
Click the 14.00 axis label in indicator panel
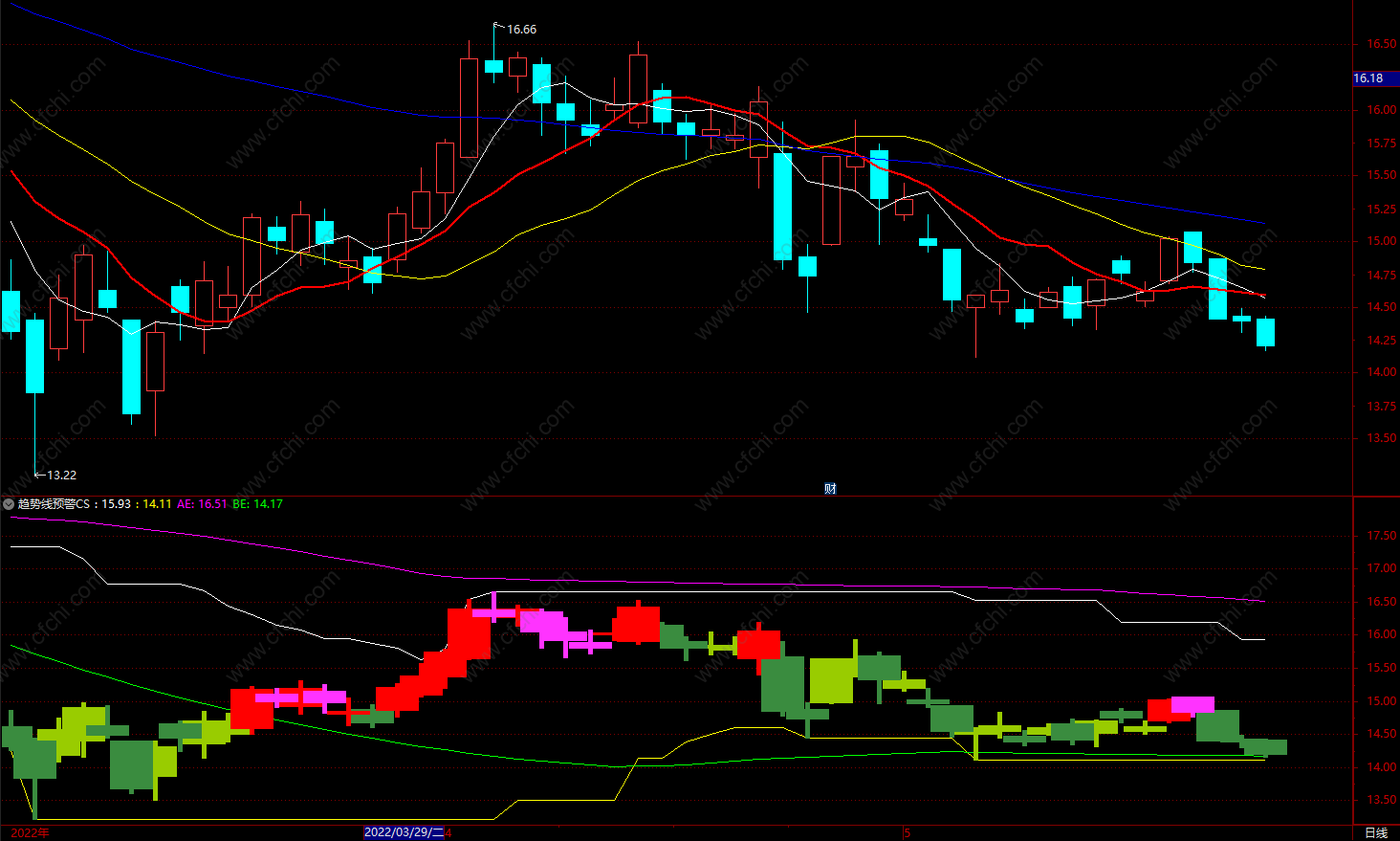click(x=1381, y=767)
